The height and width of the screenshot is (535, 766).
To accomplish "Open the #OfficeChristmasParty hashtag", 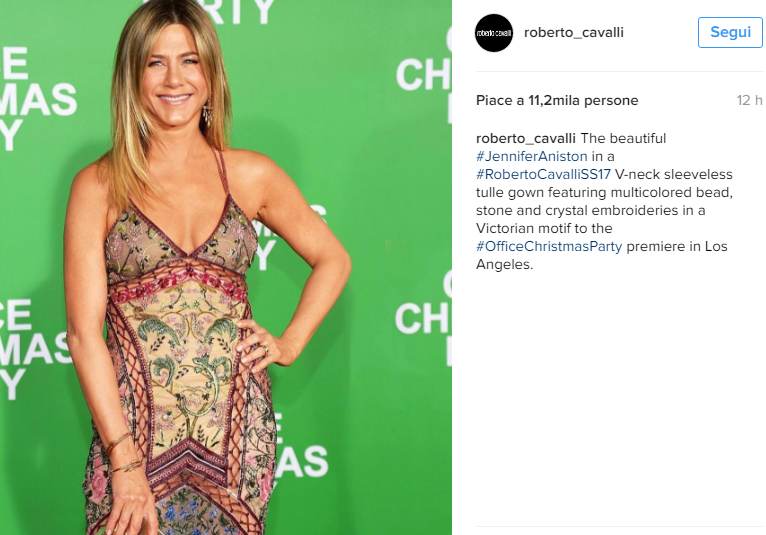I will point(549,246).
